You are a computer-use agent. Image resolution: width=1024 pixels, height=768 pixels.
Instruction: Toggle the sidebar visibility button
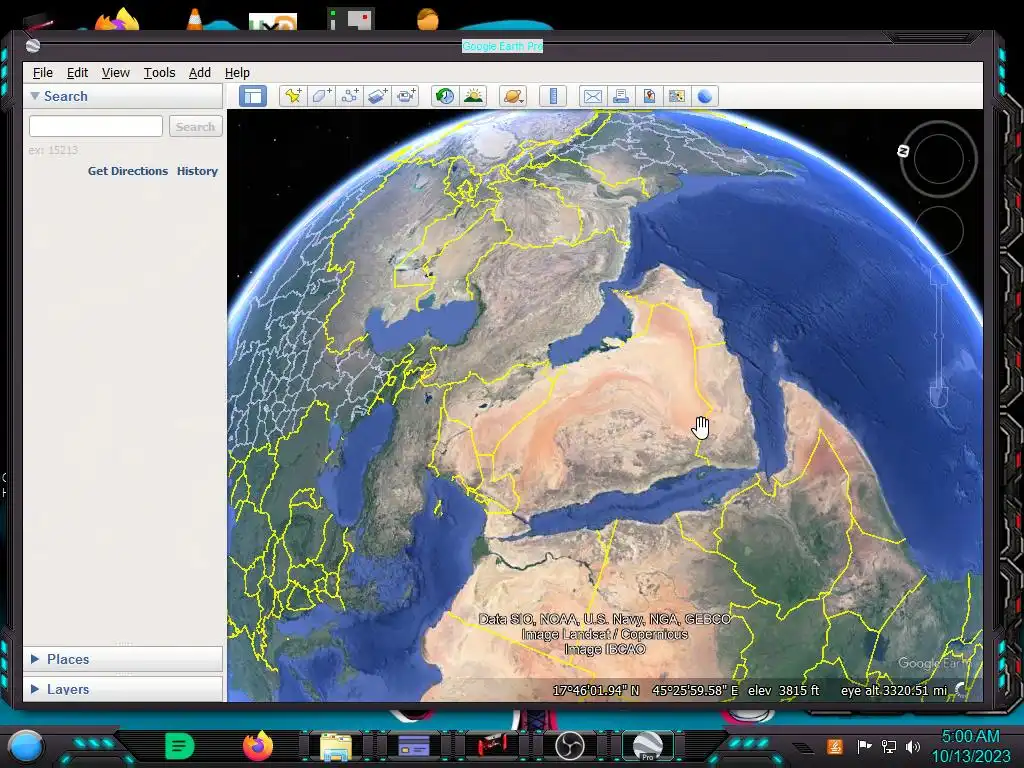pos(253,97)
